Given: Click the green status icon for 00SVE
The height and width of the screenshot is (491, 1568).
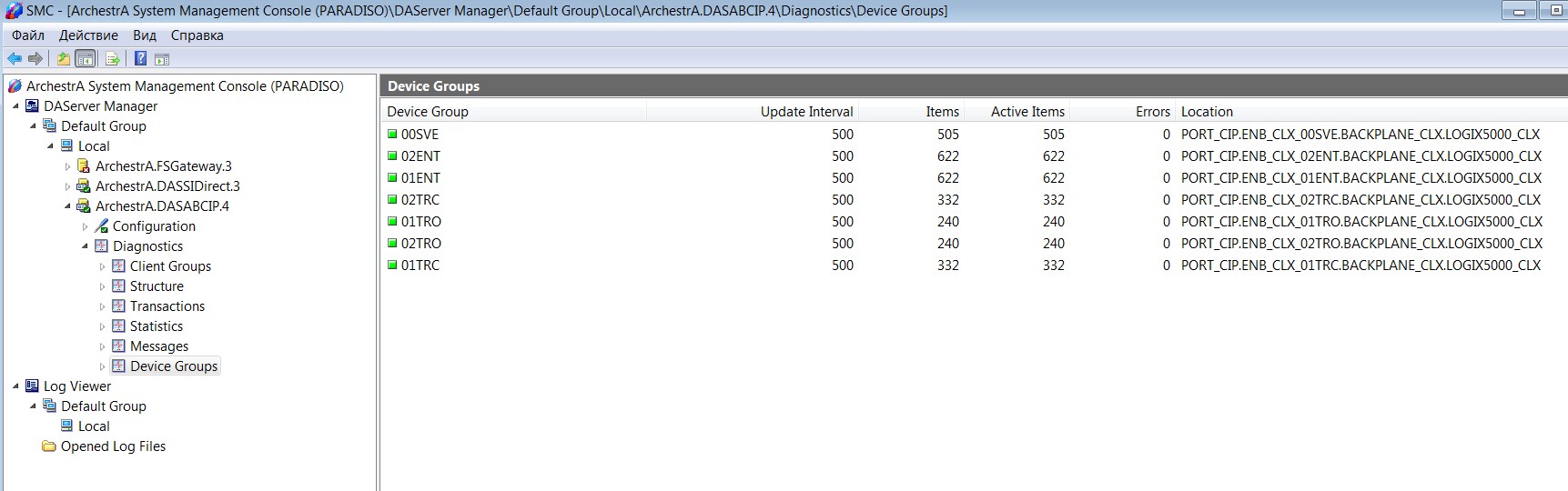Looking at the screenshot, I should (393, 135).
